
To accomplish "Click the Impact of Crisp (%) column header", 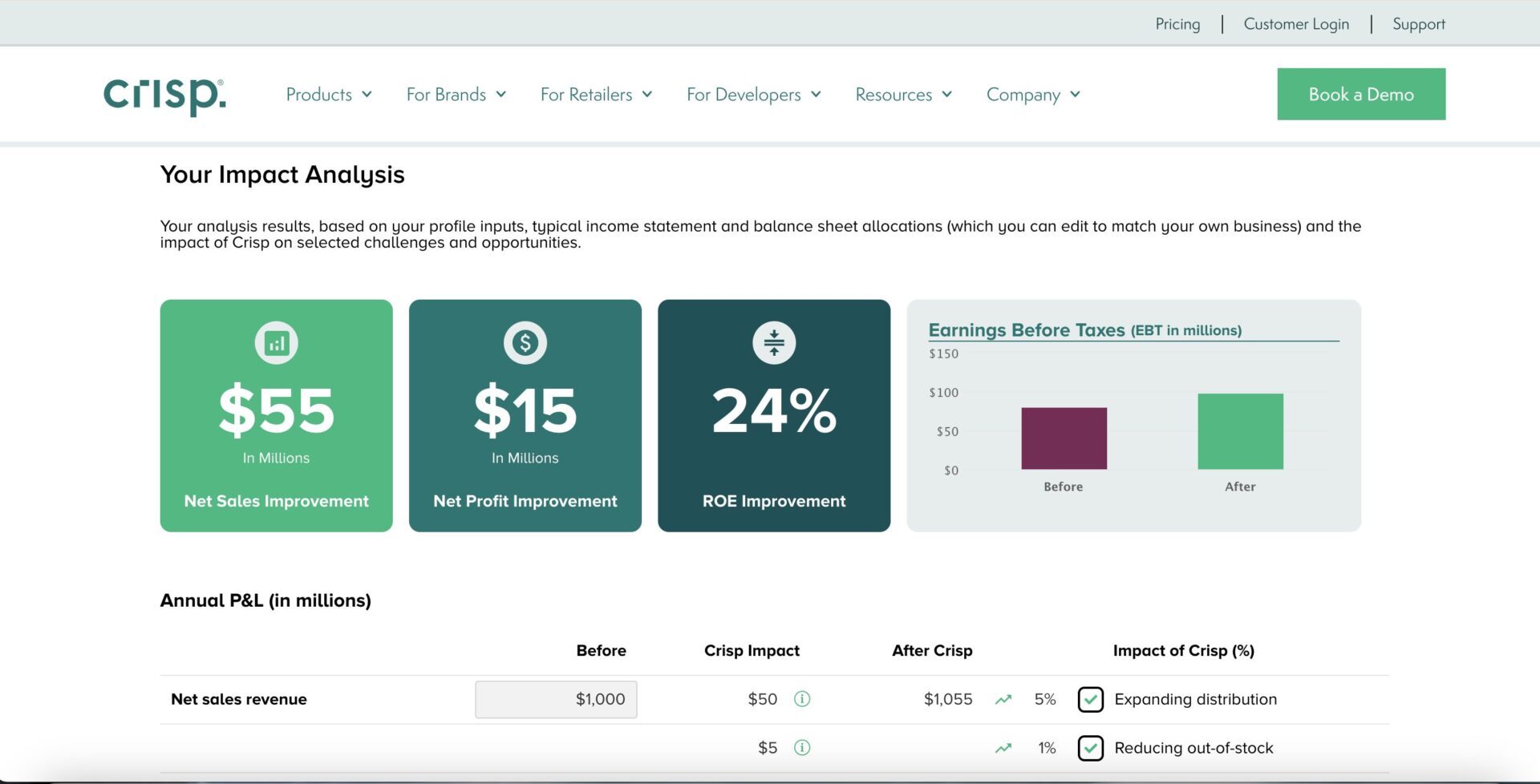I will [1183, 650].
